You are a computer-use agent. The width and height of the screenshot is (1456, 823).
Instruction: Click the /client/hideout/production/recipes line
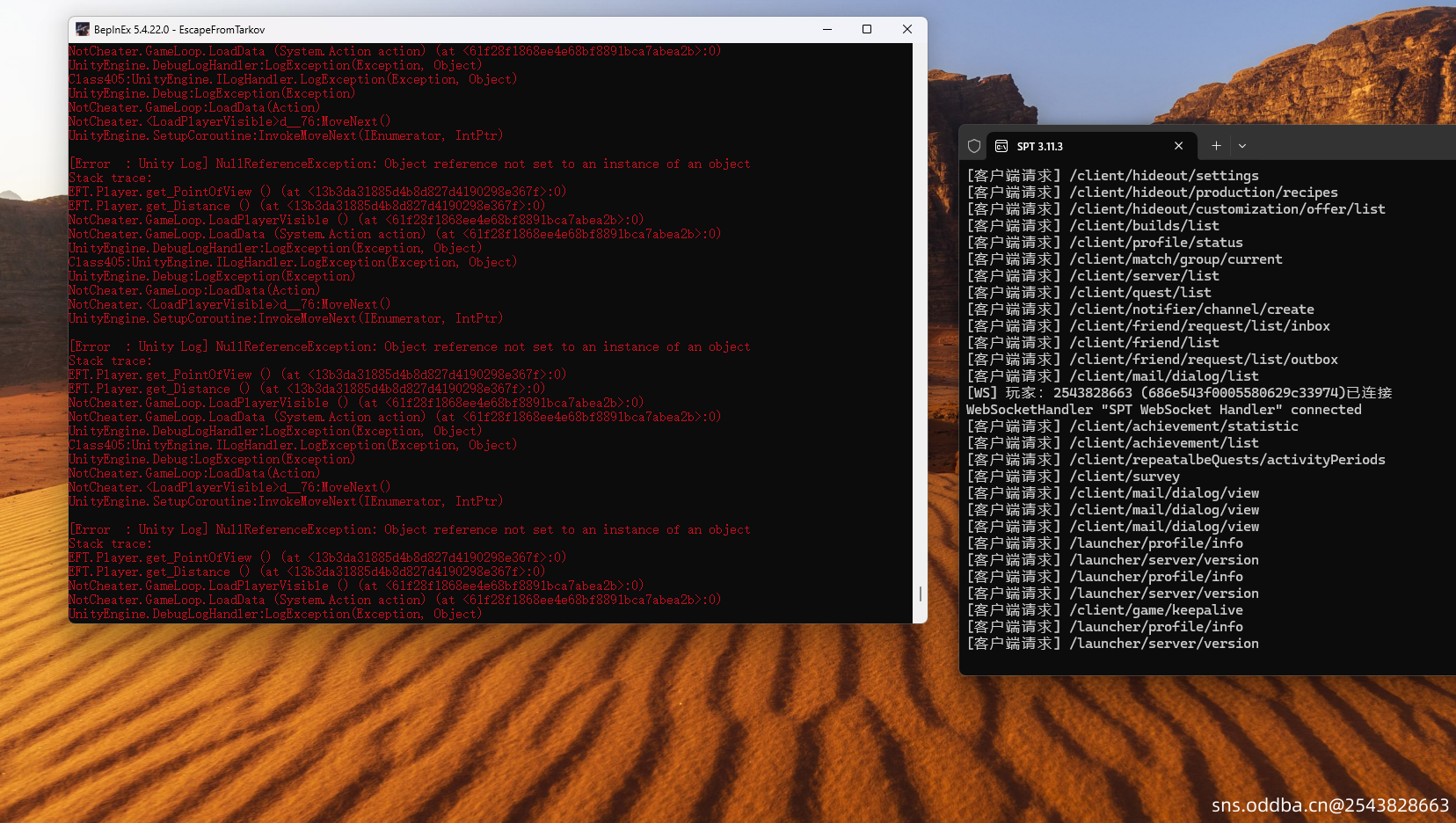(x=1152, y=193)
